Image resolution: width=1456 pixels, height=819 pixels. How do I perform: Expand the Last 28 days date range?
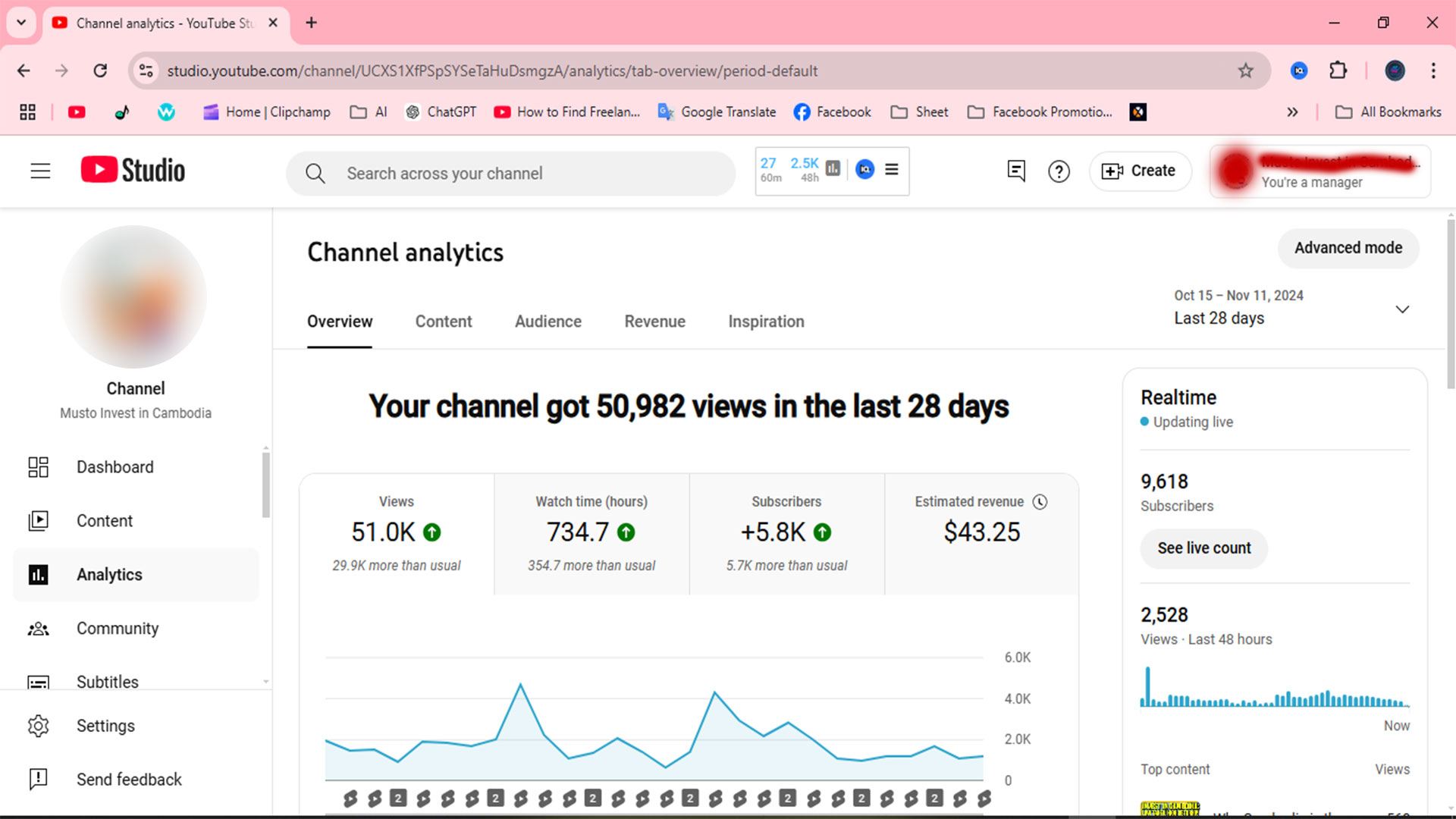tap(1402, 309)
